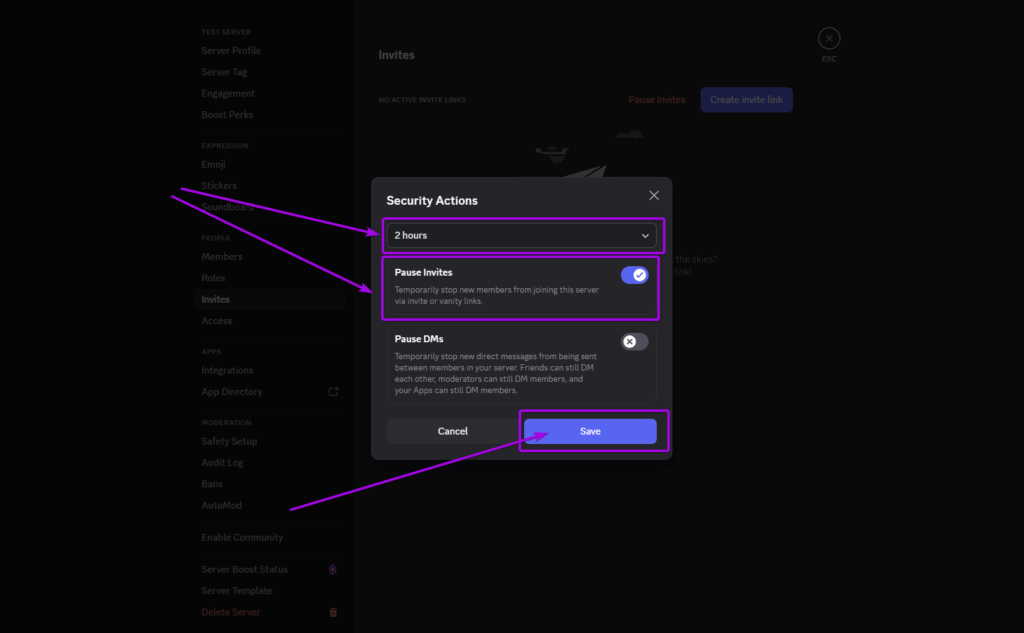The image size is (1024, 633).
Task: Go to the Safety Setup section
Action: [x=227, y=441]
